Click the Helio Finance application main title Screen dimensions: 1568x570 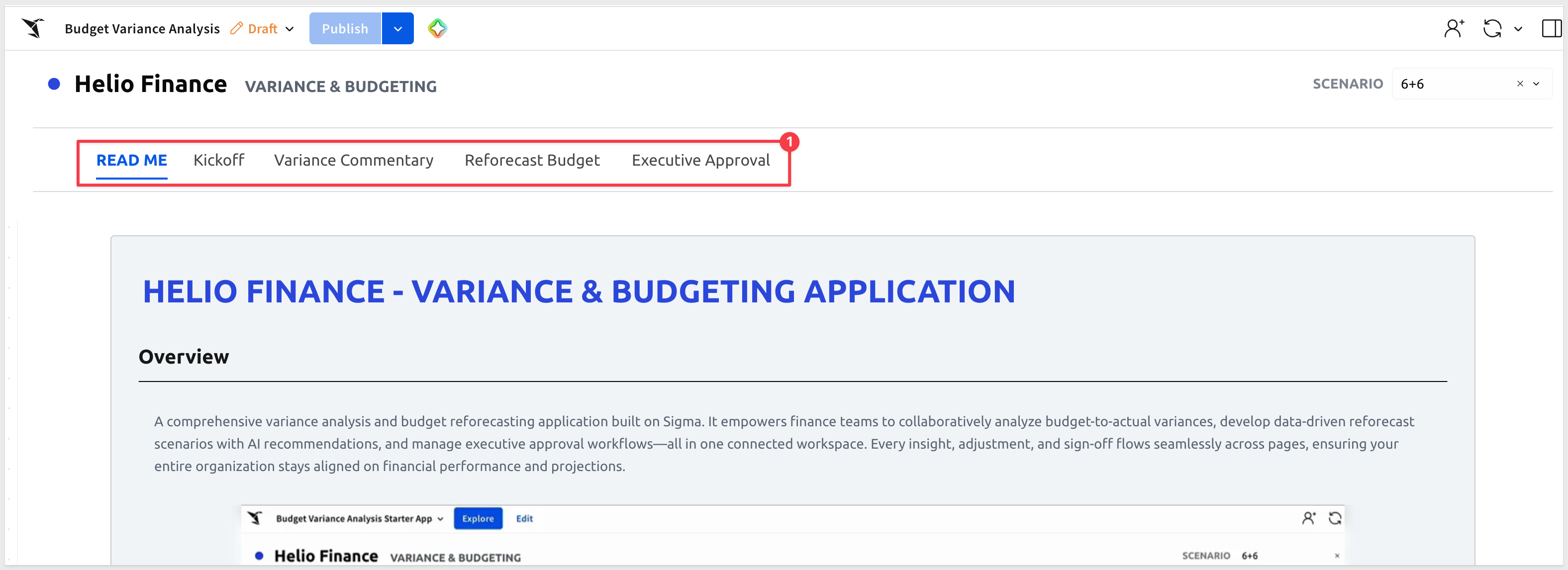pos(579,291)
